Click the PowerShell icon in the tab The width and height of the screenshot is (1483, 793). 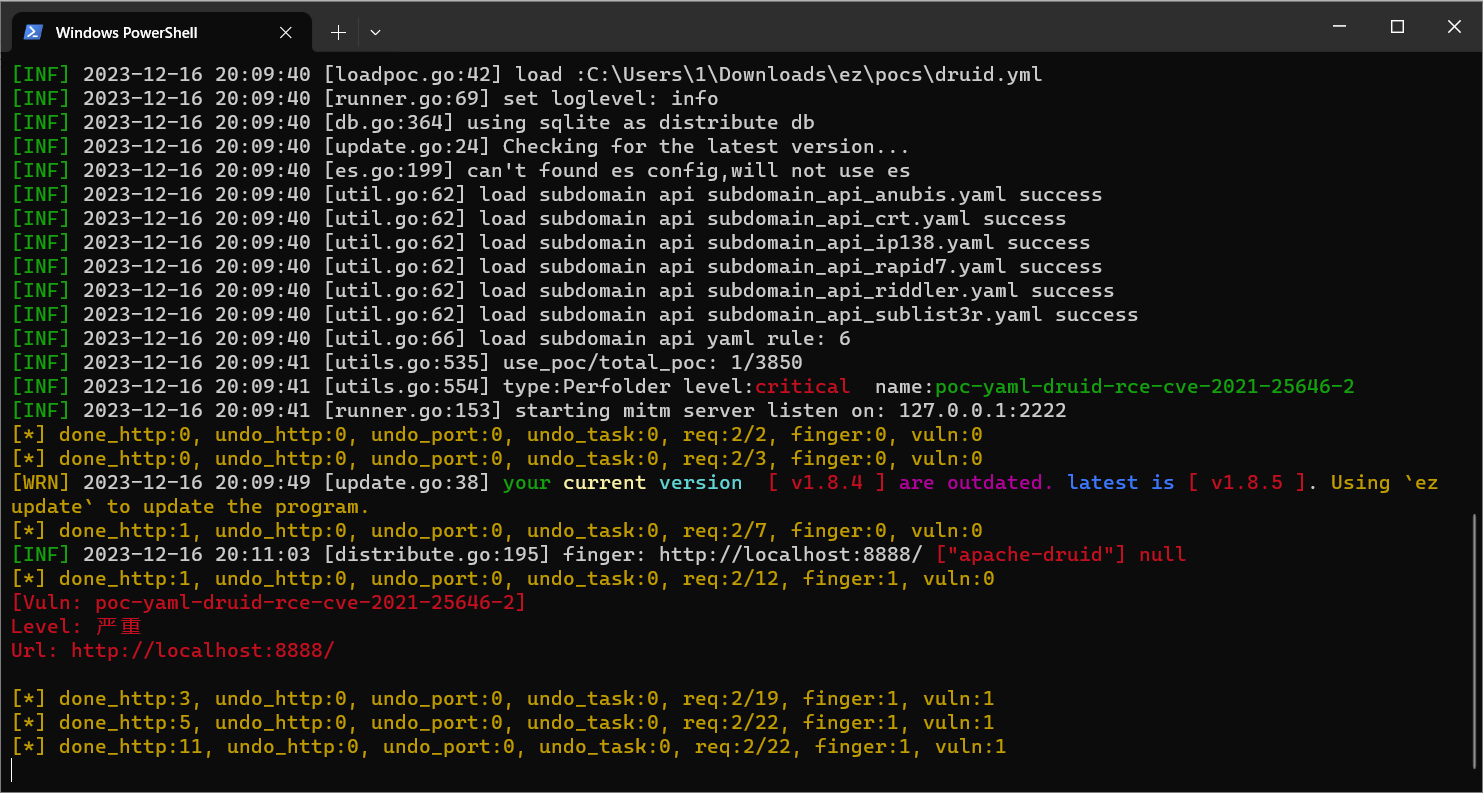pos(33,32)
